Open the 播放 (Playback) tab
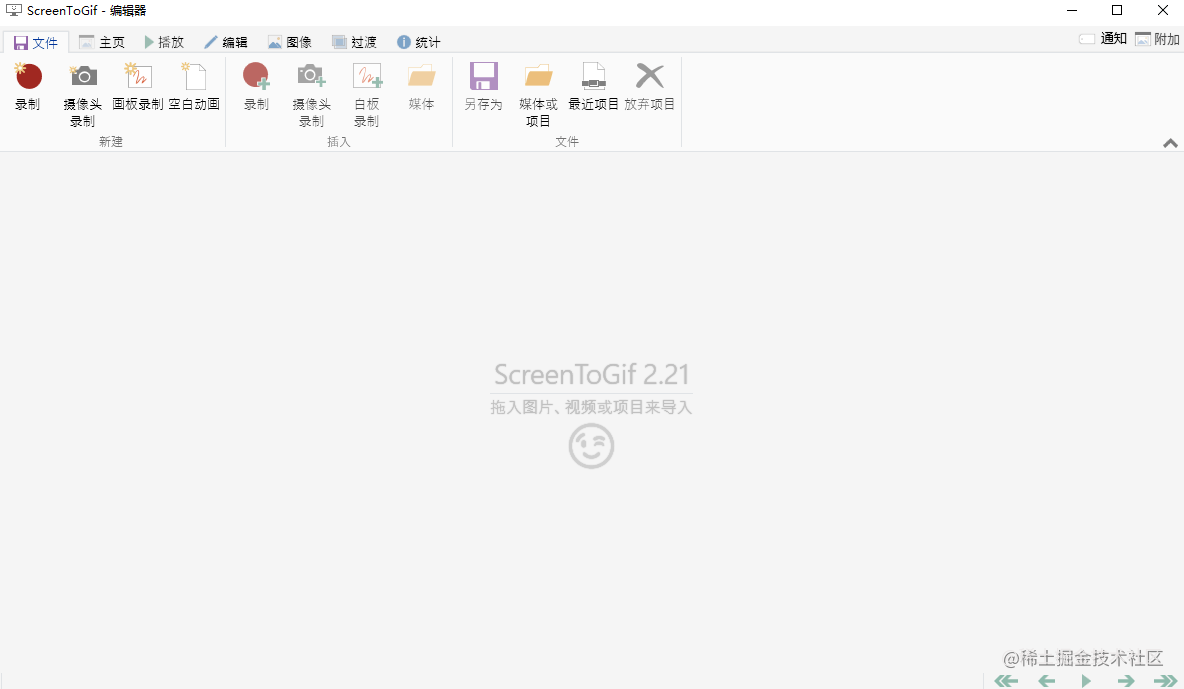The image size is (1184, 689). (x=165, y=42)
